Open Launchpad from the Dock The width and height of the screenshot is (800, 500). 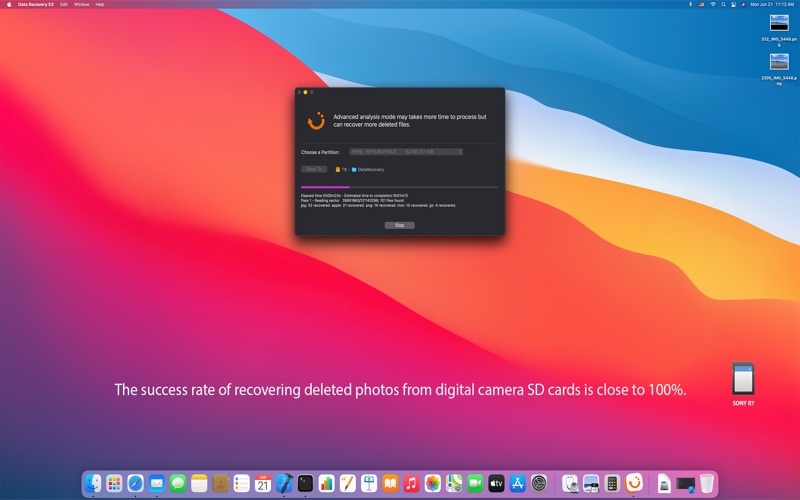[x=114, y=483]
